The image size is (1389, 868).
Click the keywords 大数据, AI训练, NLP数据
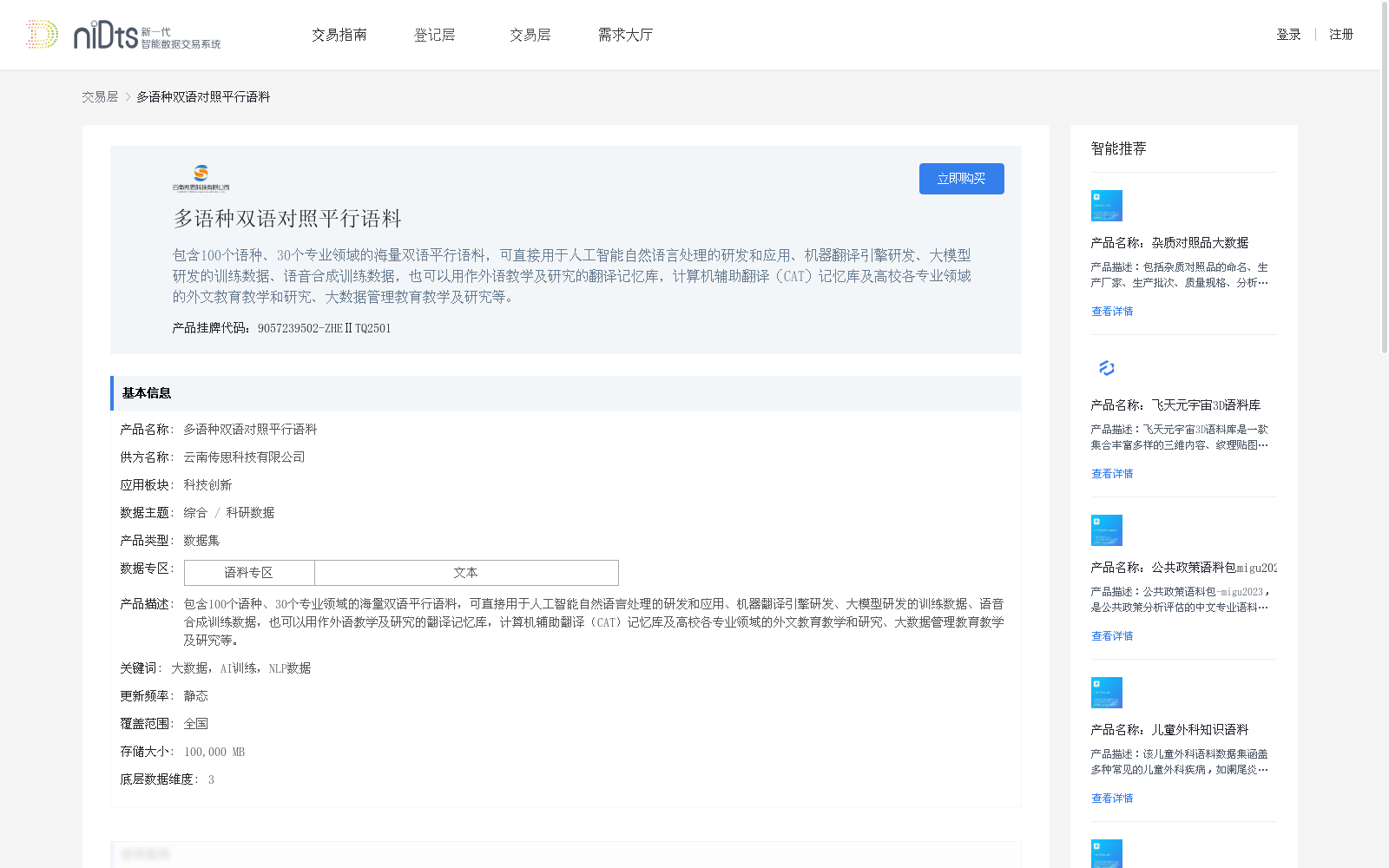click(240, 668)
